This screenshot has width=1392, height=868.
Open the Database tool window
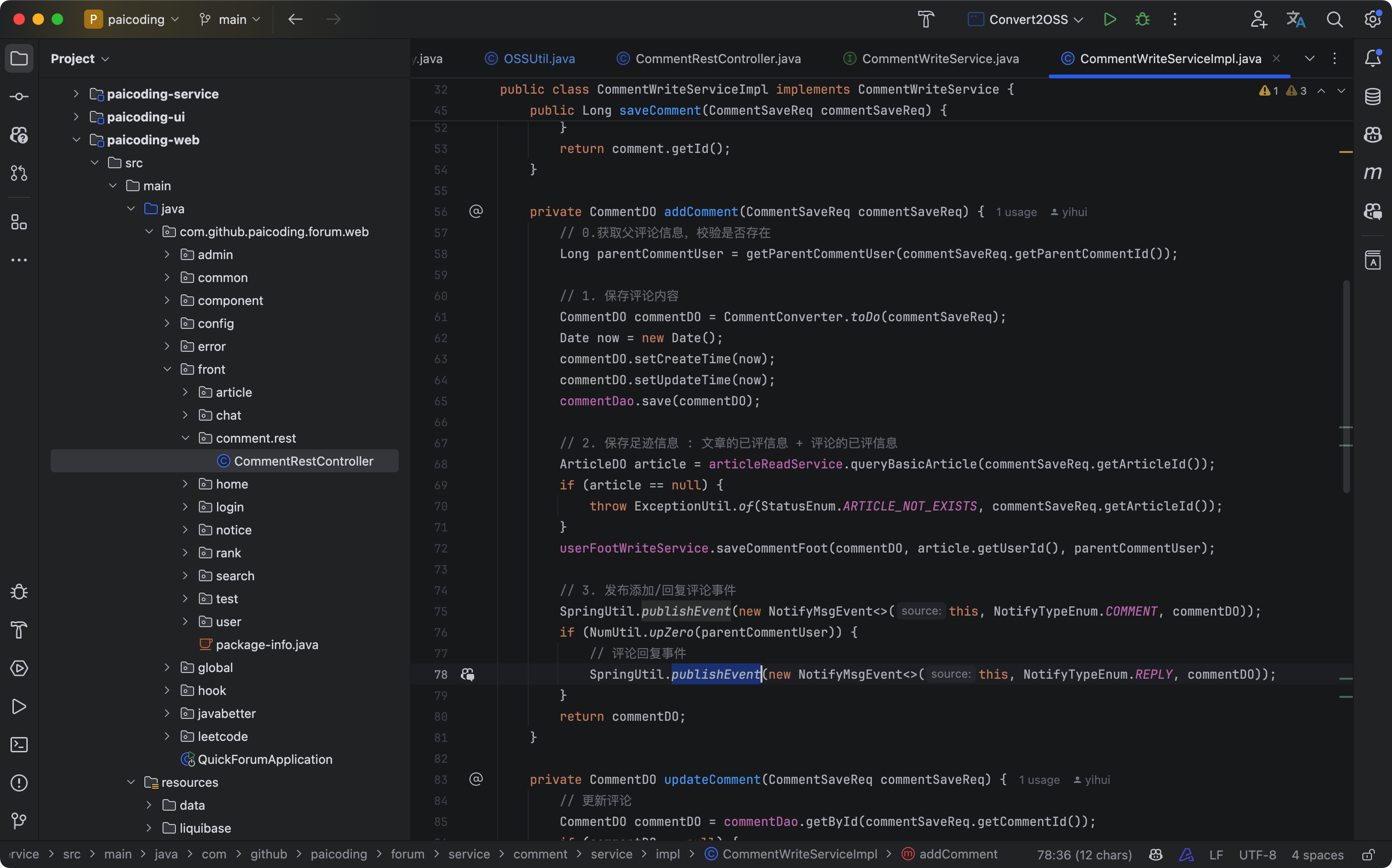pyautogui.click(x=1372, y=97)
